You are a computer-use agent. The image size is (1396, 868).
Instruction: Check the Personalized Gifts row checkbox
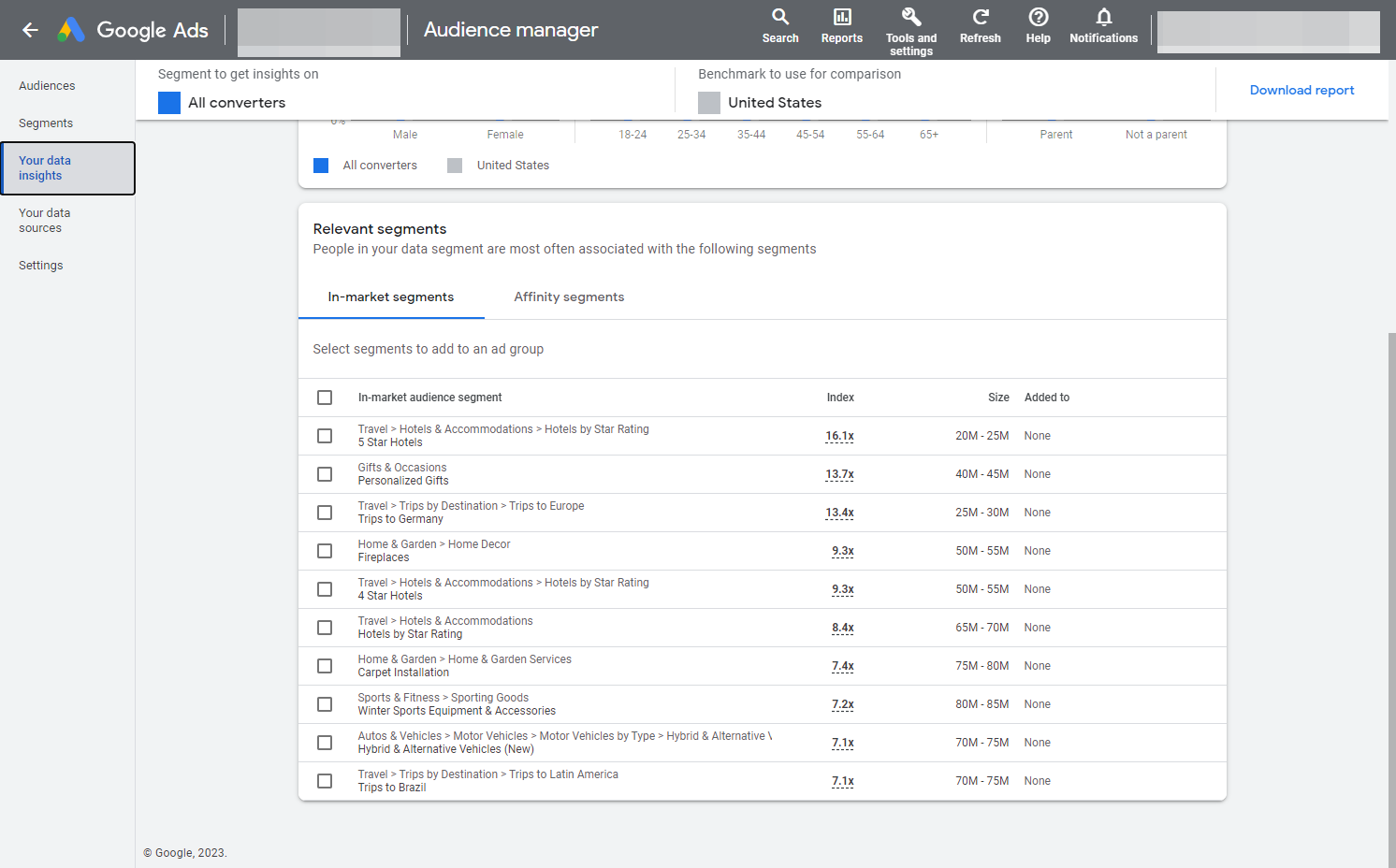325,474
